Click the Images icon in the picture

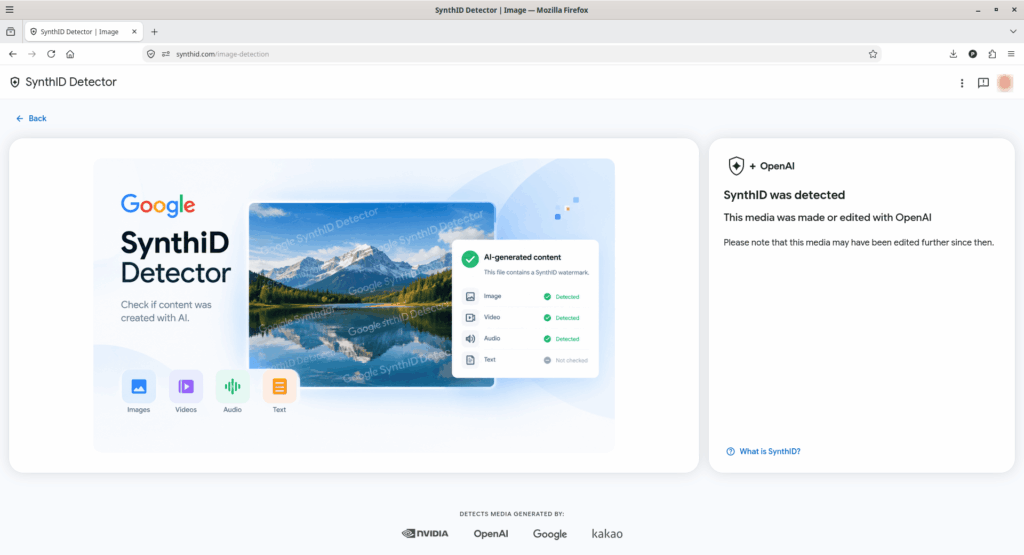click(x=138, y=387)
